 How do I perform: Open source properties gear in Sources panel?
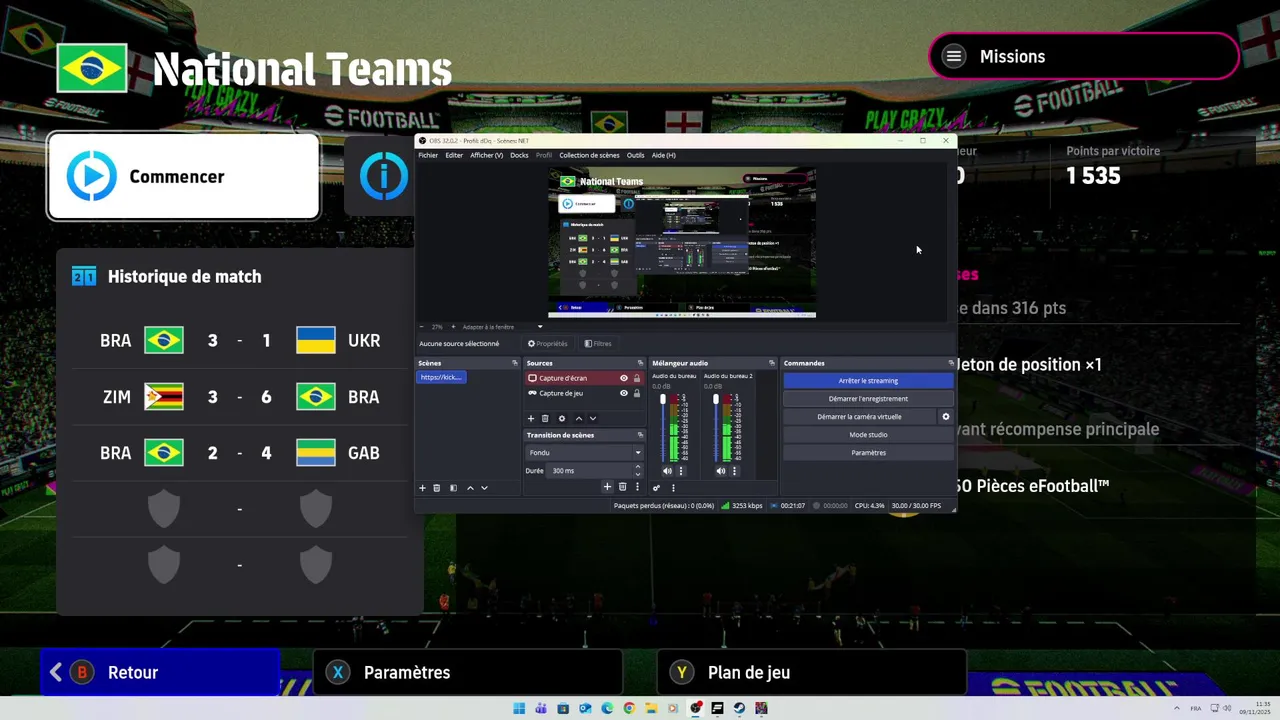[x=562, y=418]
